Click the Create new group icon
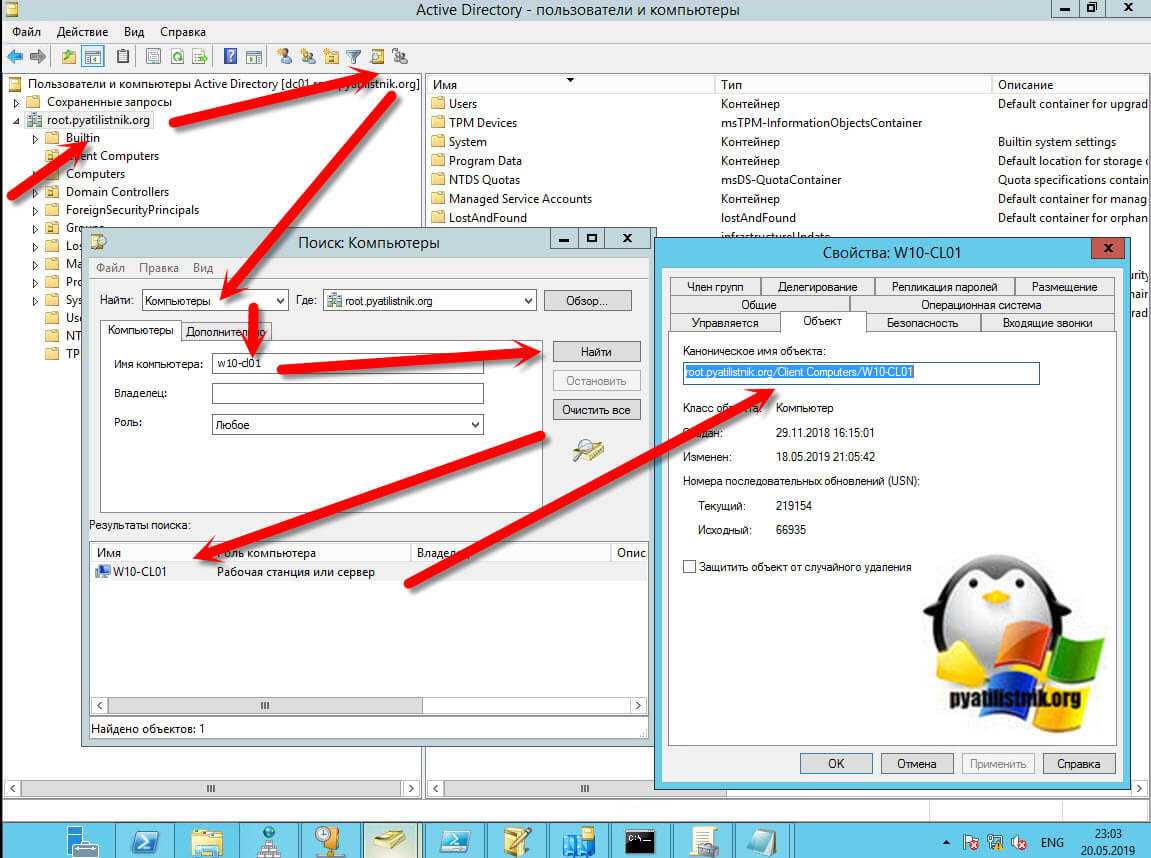Viewport: 1151px width, 858px height. point(308,56)
